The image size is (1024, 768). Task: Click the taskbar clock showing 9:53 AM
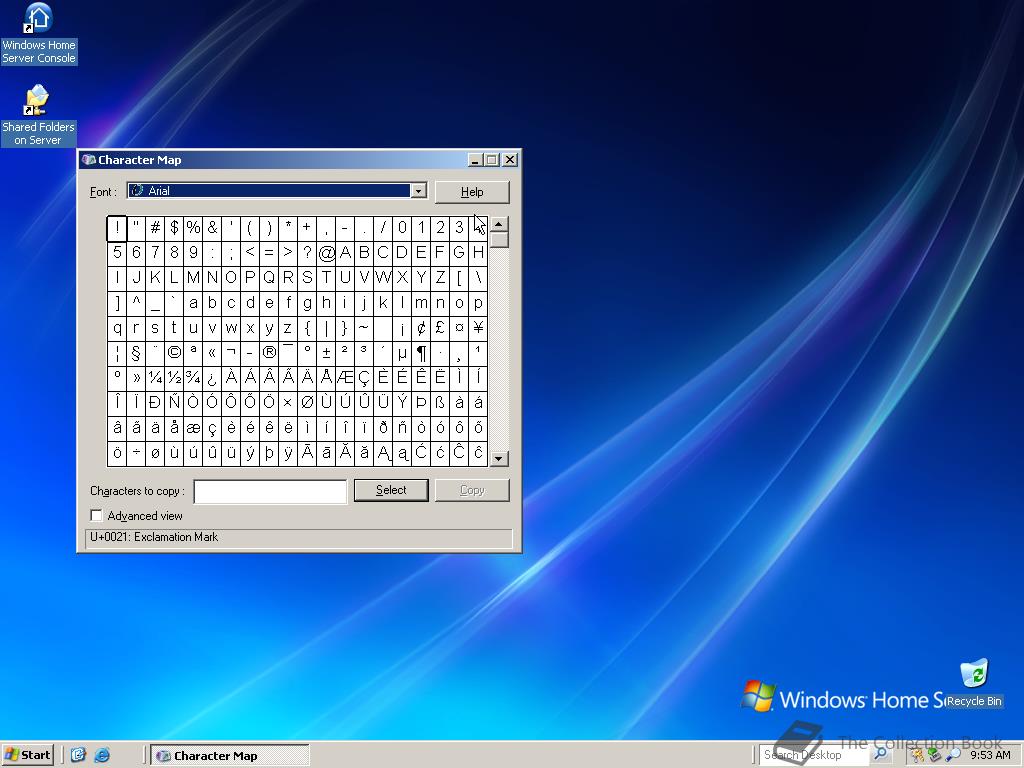pos(990,756)
